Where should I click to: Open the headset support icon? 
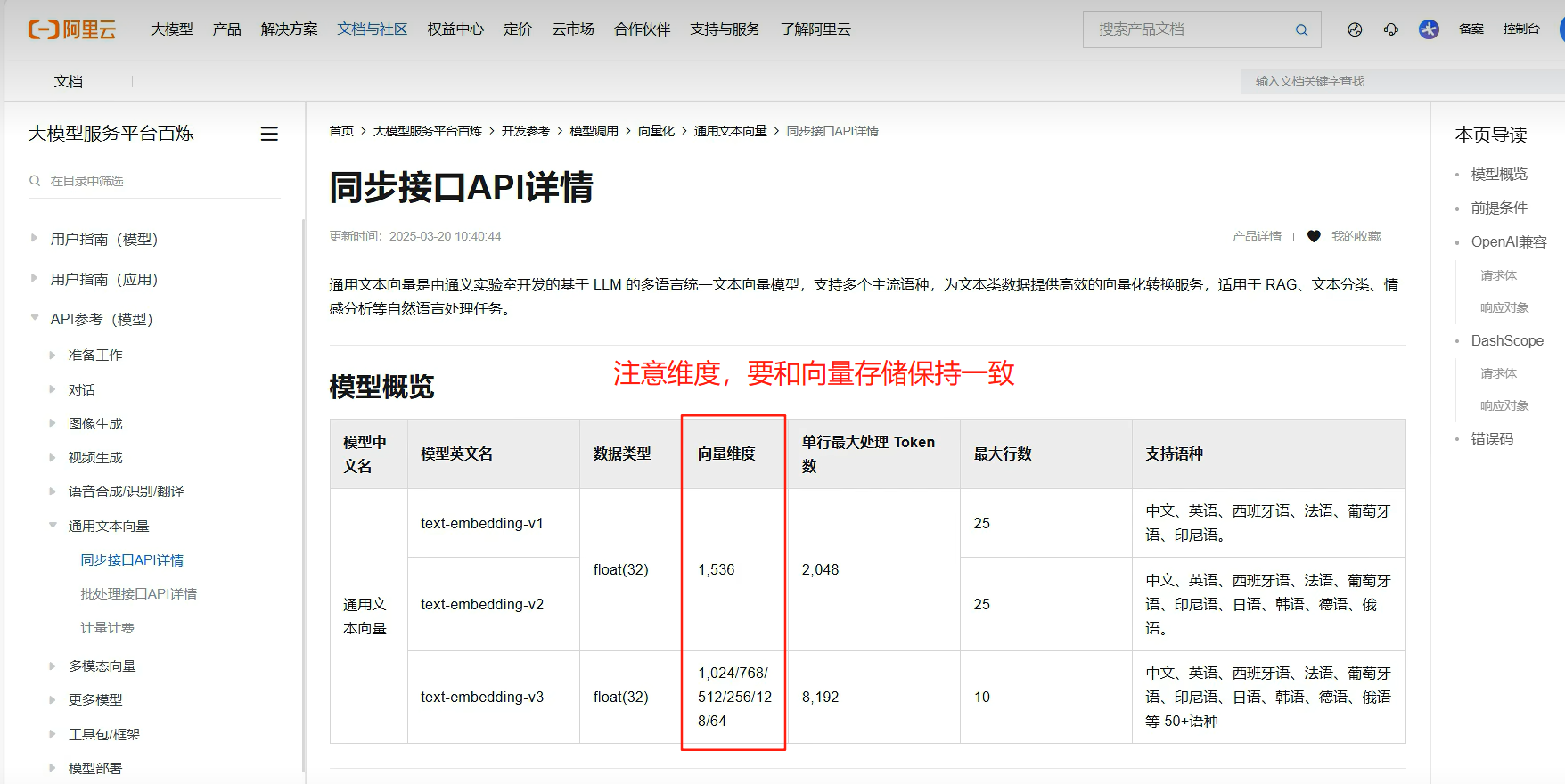(1391, 29)
